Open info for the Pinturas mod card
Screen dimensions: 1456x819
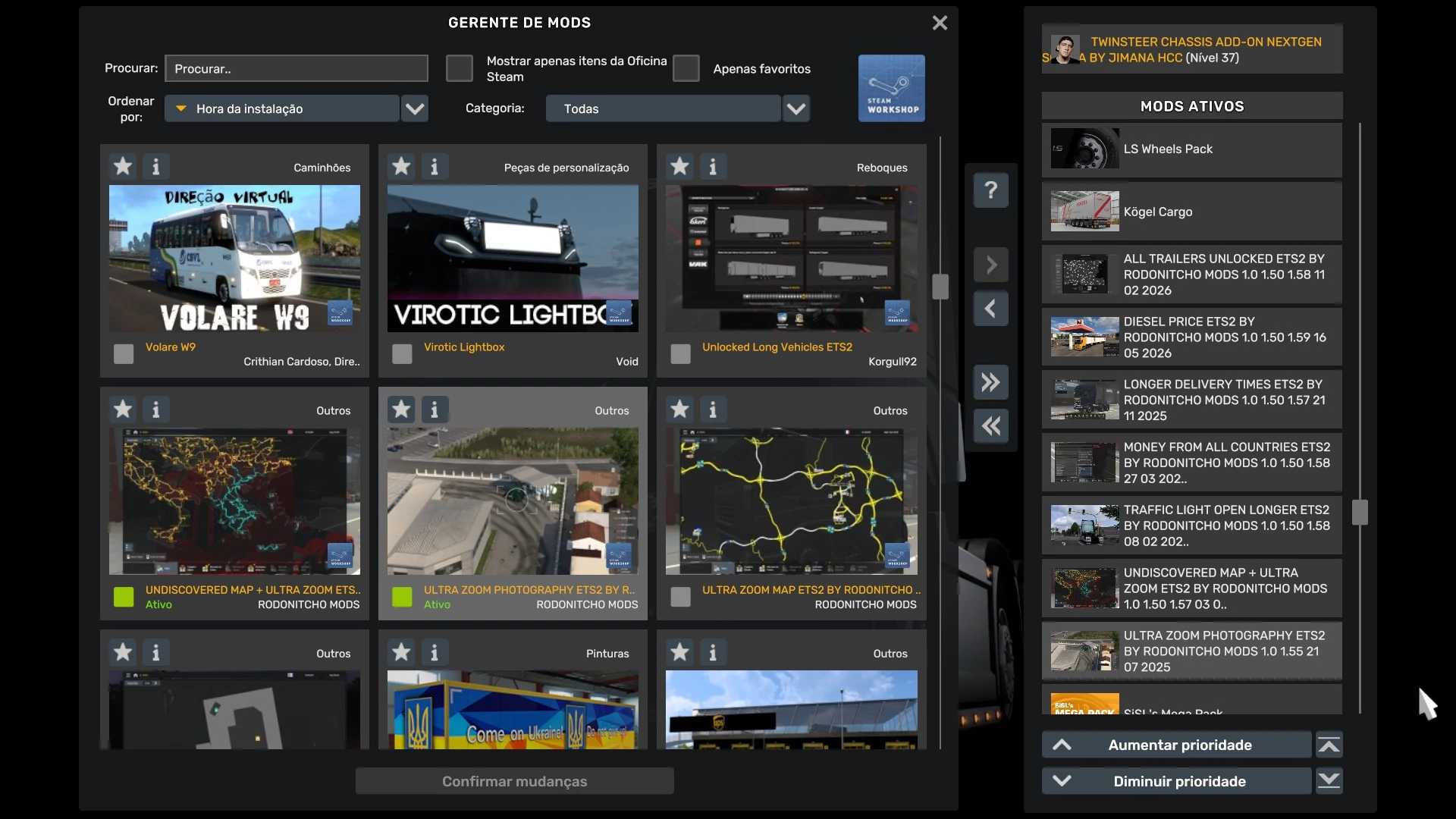(x=435, y=652)
